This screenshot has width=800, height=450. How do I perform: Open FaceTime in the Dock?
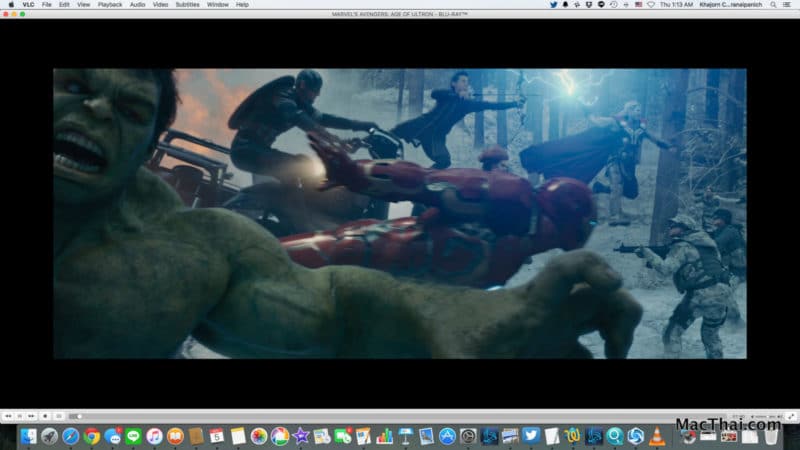(x=342, y=436)
